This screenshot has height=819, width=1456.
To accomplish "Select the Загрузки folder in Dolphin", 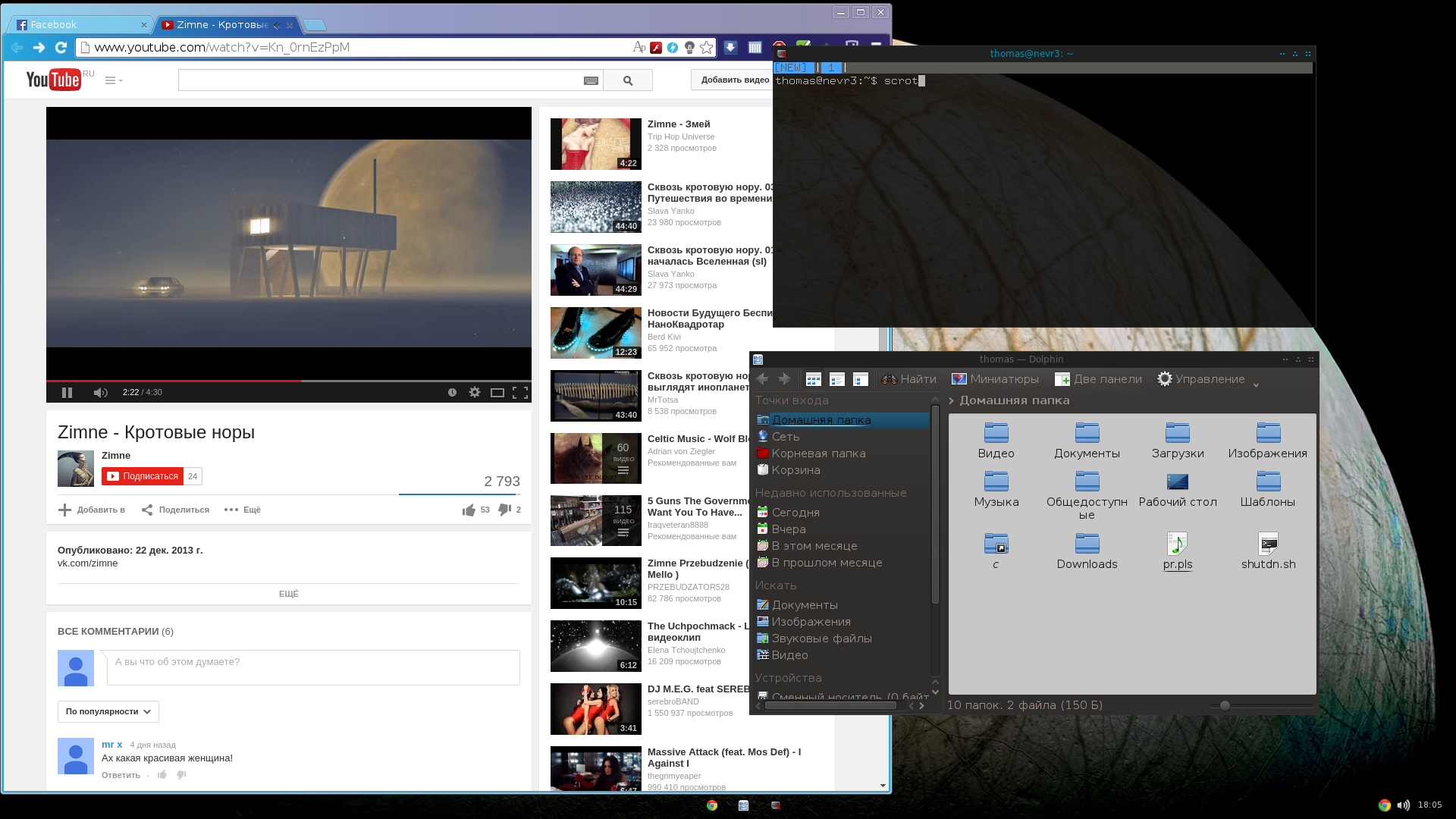I will pyautogui.click(x=1178, y=441).
